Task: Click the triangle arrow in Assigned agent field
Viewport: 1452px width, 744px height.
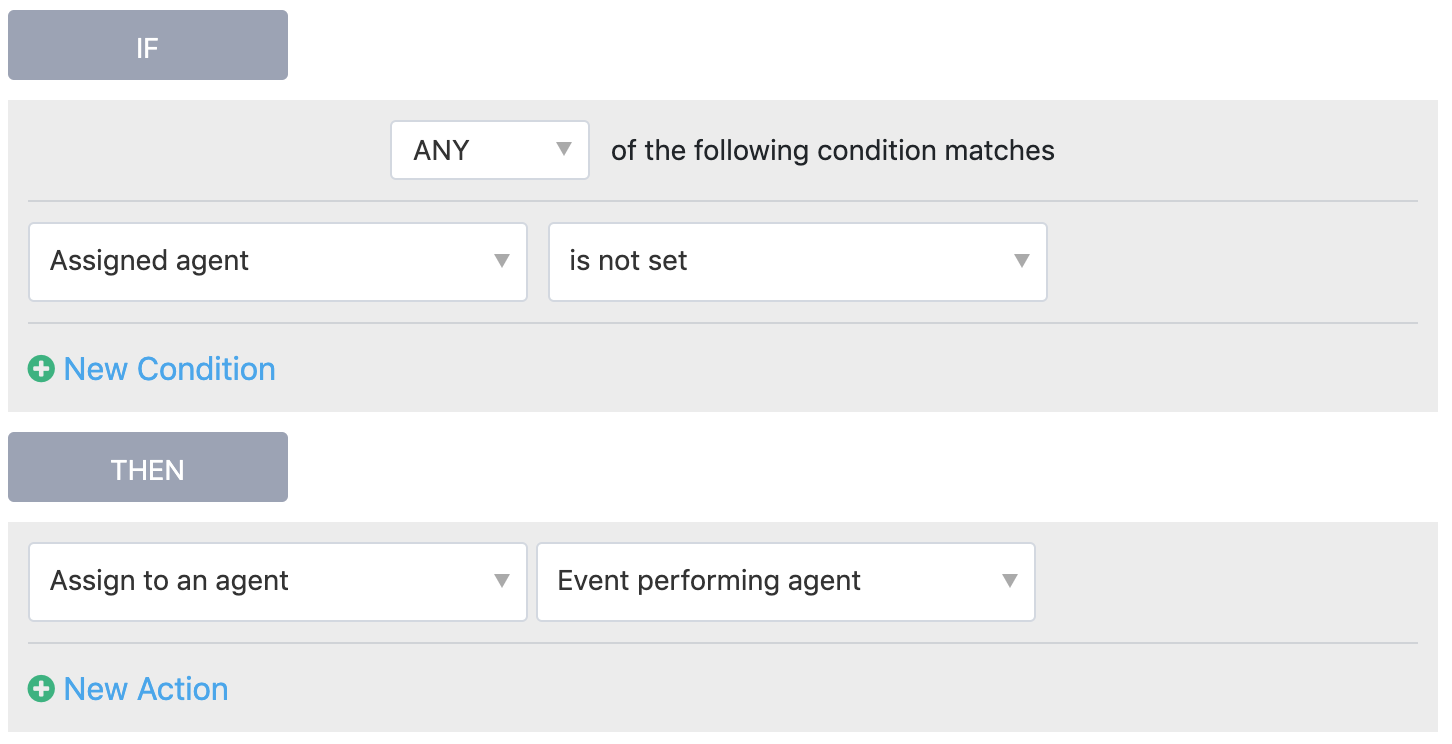Action: coord(502,261)
